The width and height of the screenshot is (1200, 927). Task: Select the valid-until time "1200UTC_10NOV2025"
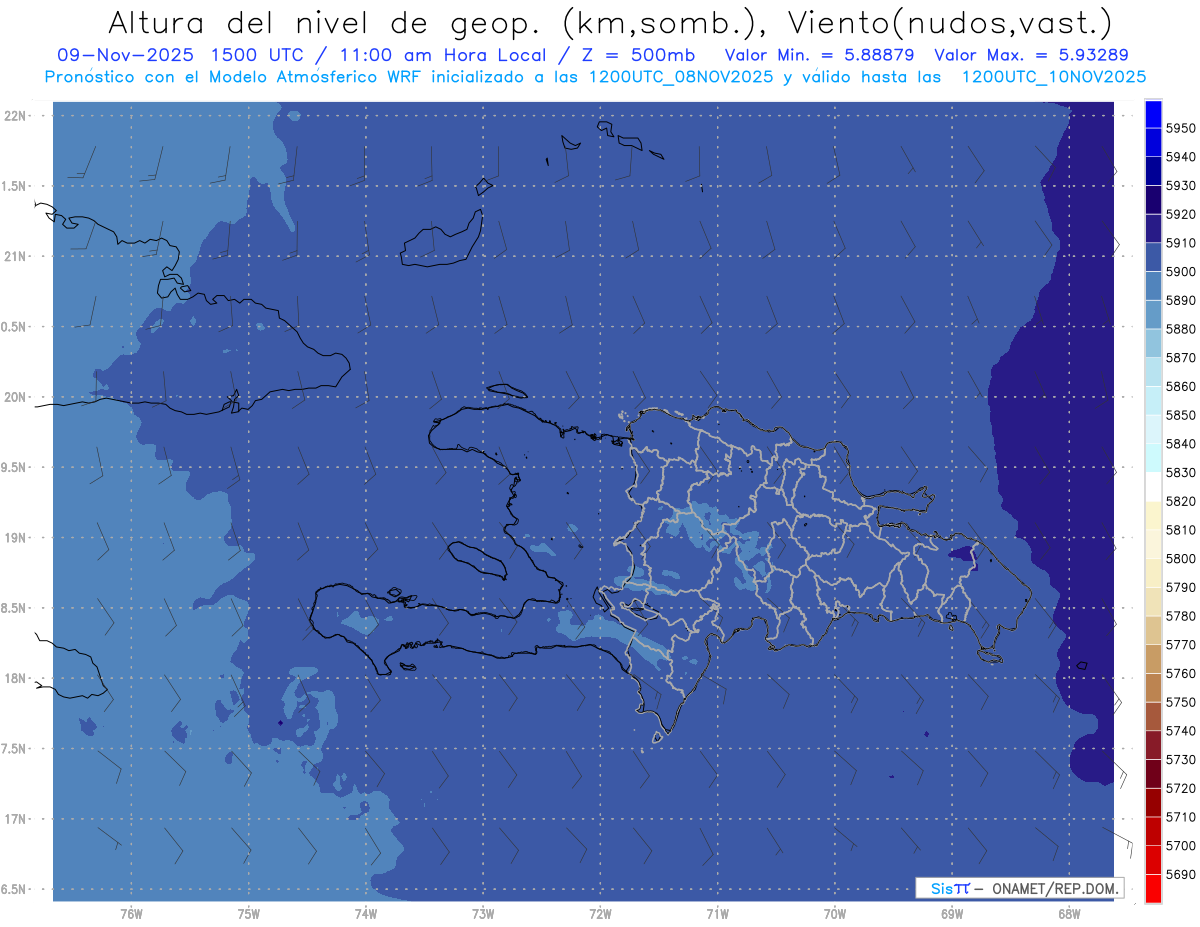click(x=1054, y=76)
